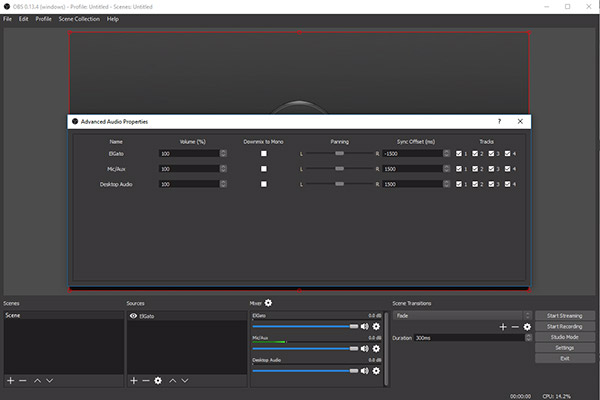Move source up with arrow
Image resolution: width=600 pixels, height=400 pixels.
point(173,380)
